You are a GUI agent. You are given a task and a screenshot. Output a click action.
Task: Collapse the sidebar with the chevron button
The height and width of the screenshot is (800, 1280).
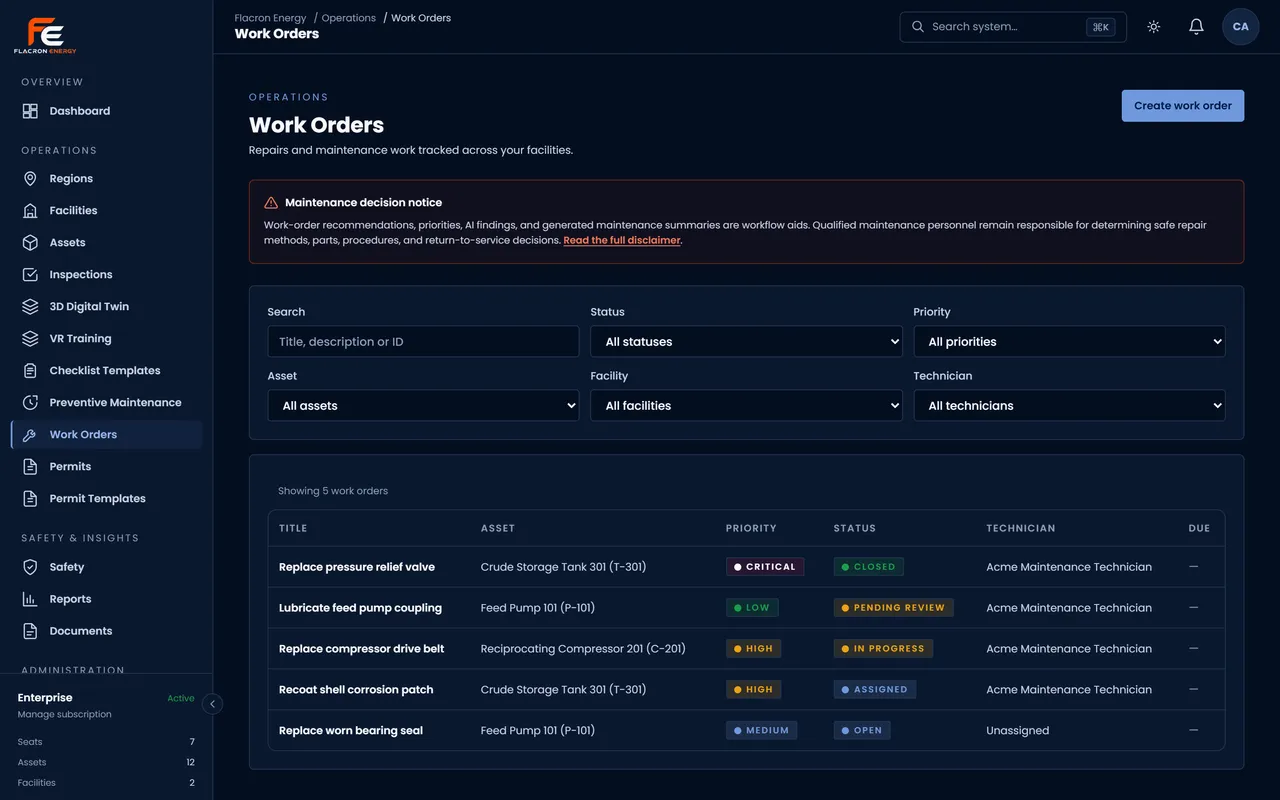coord(212,704)
